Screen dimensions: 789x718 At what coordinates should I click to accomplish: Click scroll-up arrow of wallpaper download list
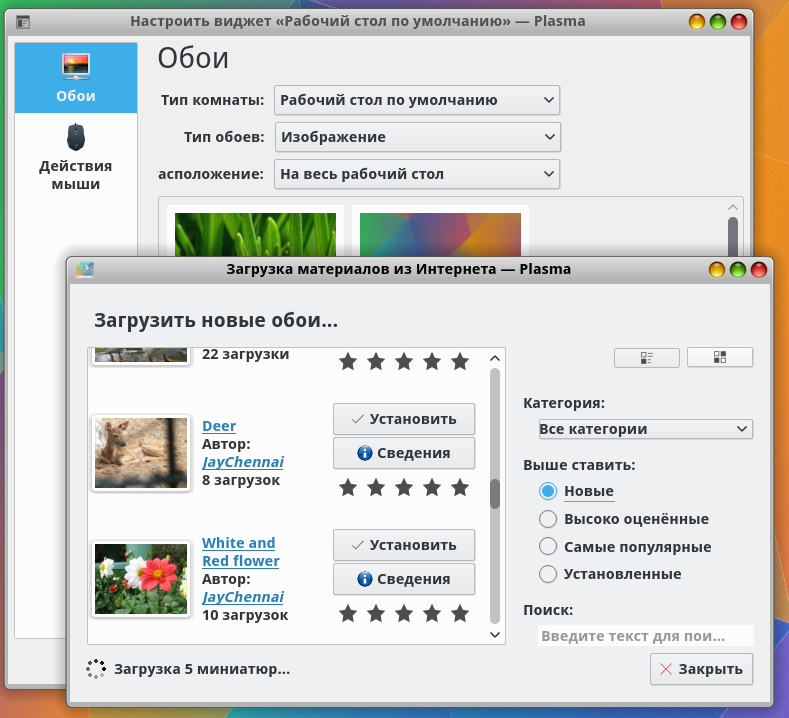click(x=495, y=358)
